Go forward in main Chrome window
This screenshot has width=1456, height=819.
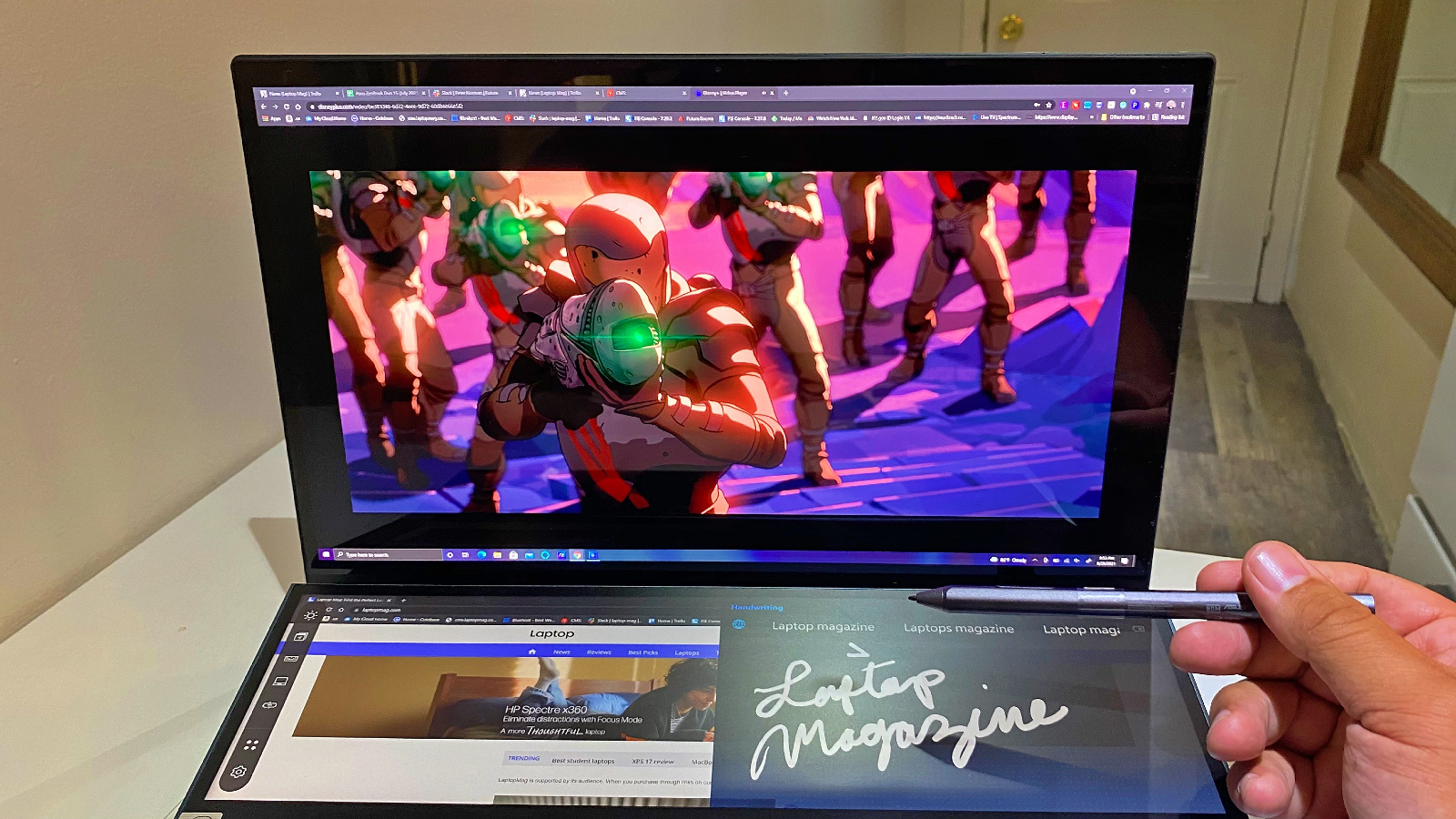[275, 106]
